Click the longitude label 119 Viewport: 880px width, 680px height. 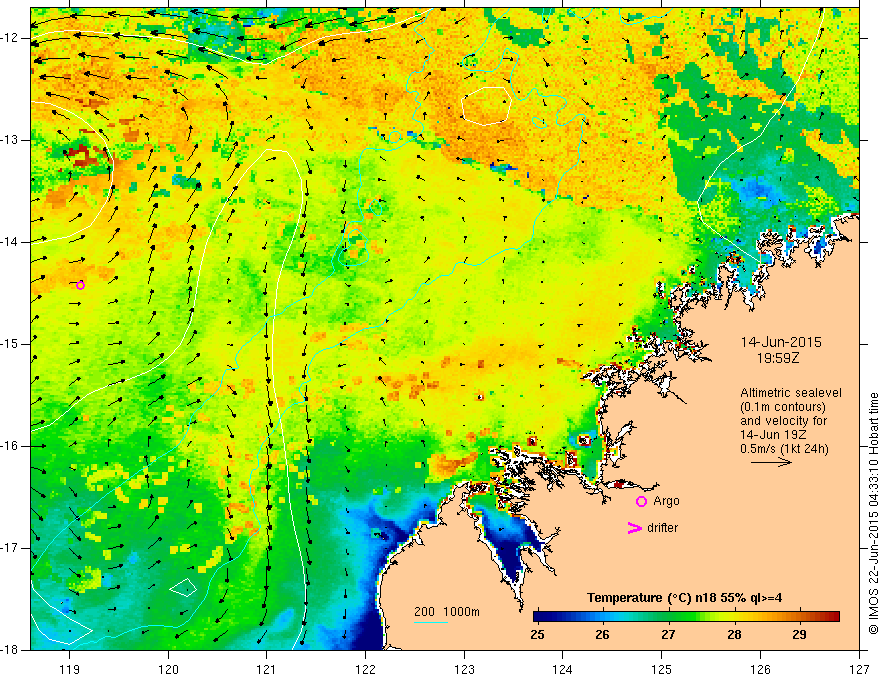[x=69, y=669]
